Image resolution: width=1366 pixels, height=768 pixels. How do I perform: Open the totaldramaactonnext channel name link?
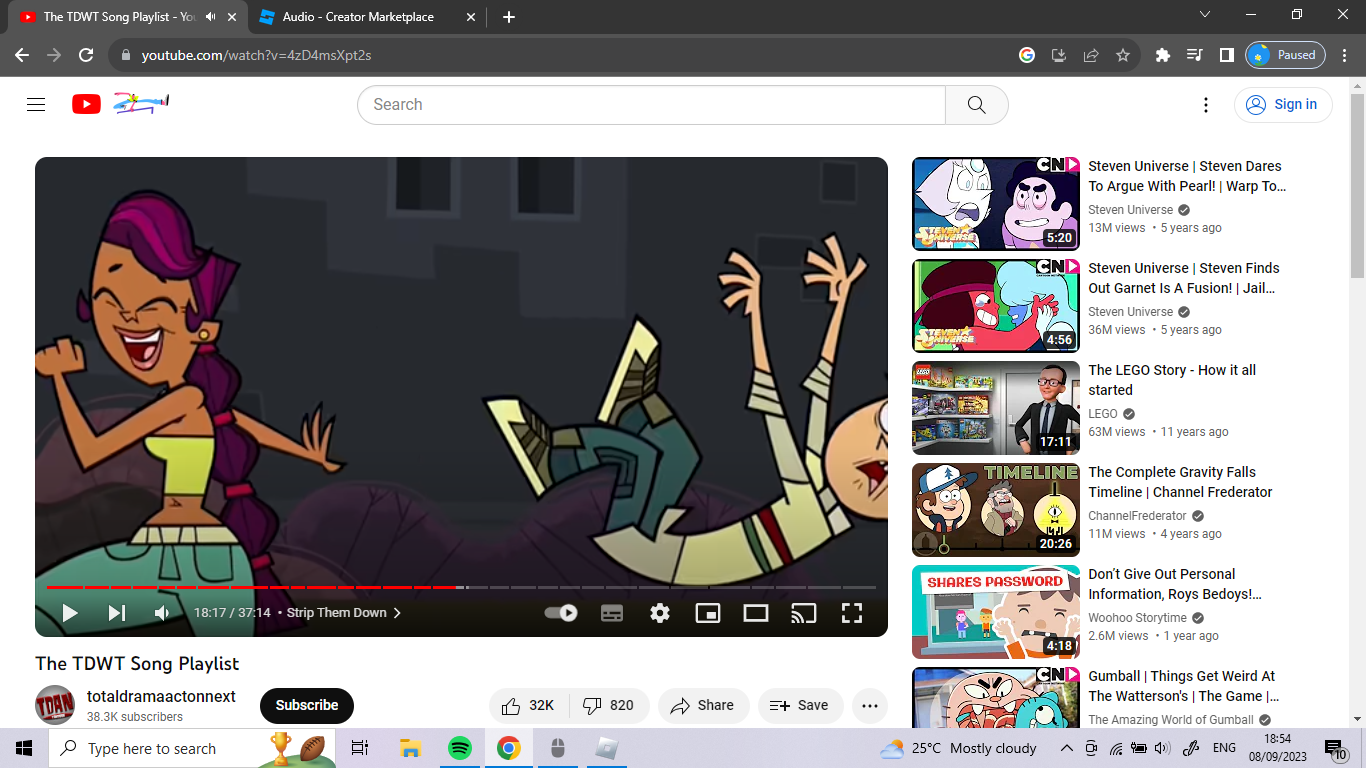click(161, 696)
